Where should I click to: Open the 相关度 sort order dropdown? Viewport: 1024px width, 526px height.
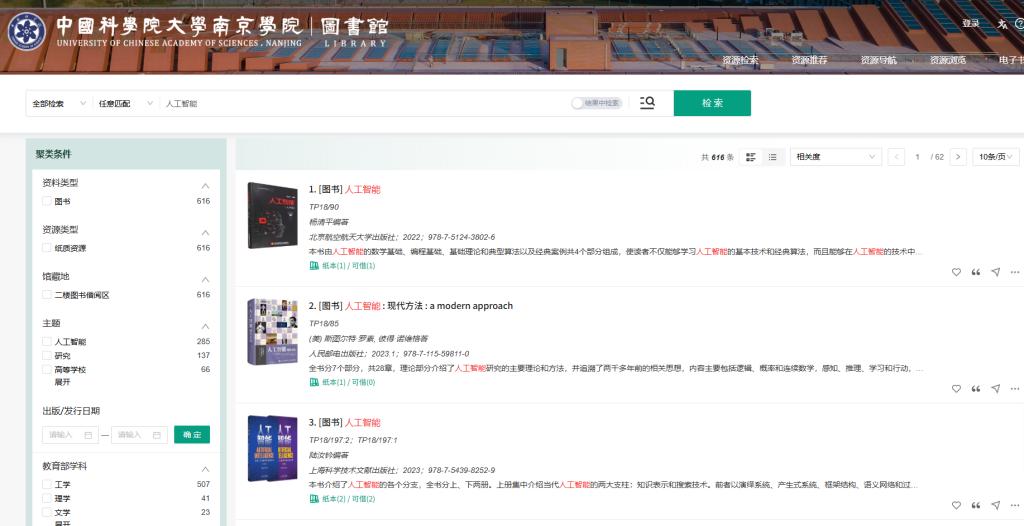pyautogui.click(x=835, y=157)
